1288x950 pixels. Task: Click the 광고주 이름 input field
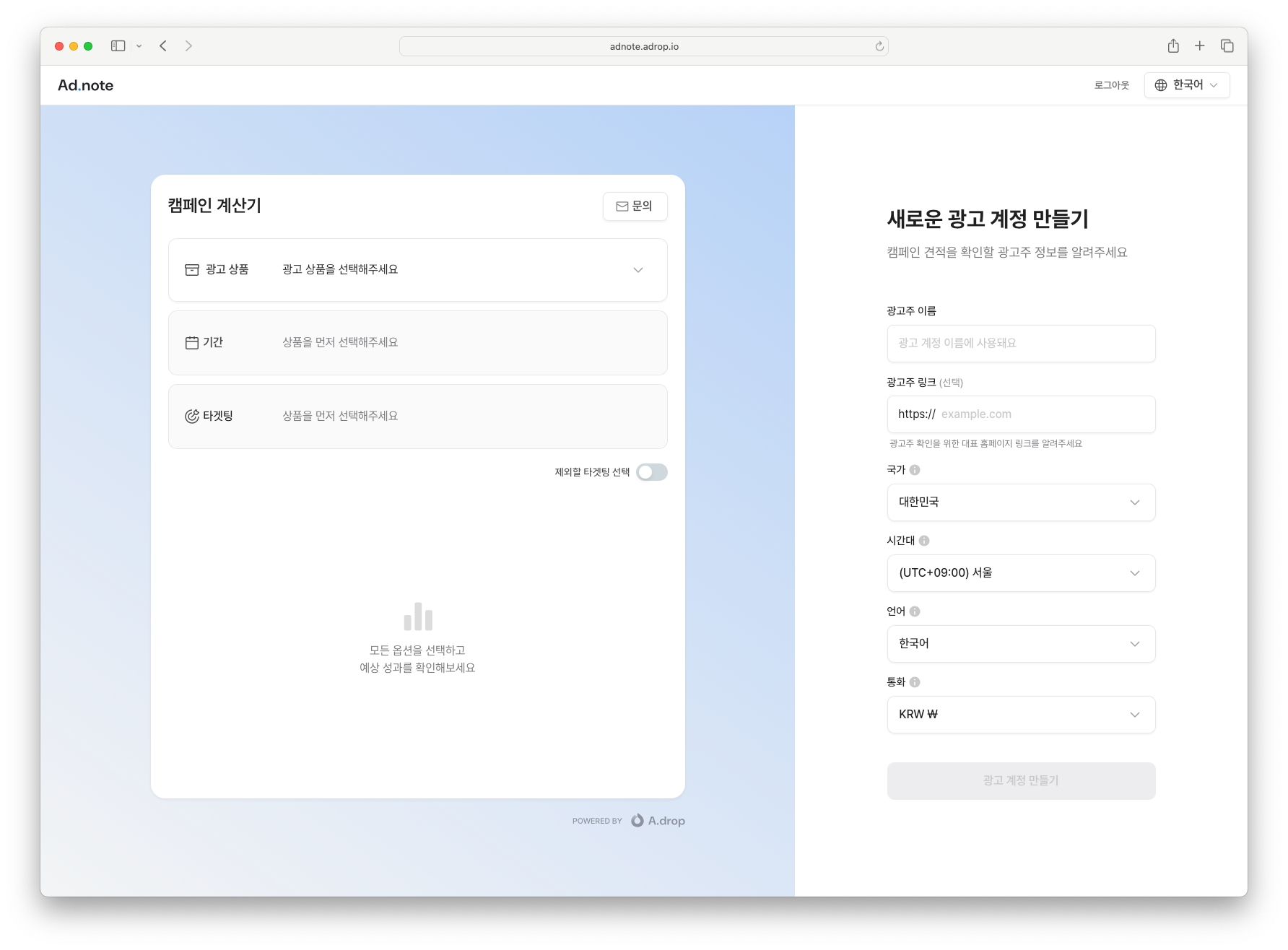[1020, 344]
